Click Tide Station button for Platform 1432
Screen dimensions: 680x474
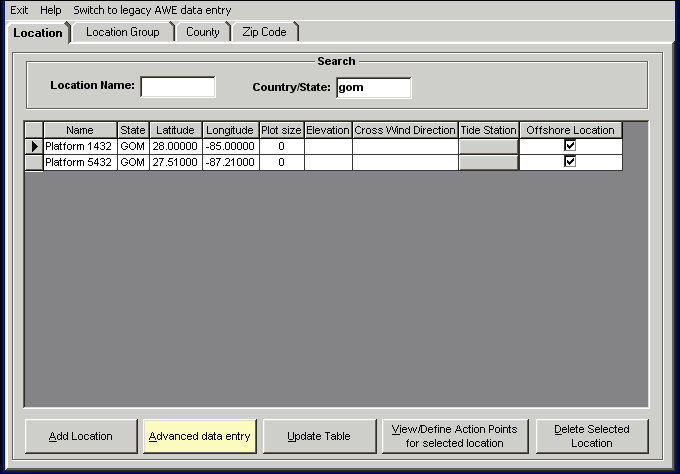[x=488, y=146]
